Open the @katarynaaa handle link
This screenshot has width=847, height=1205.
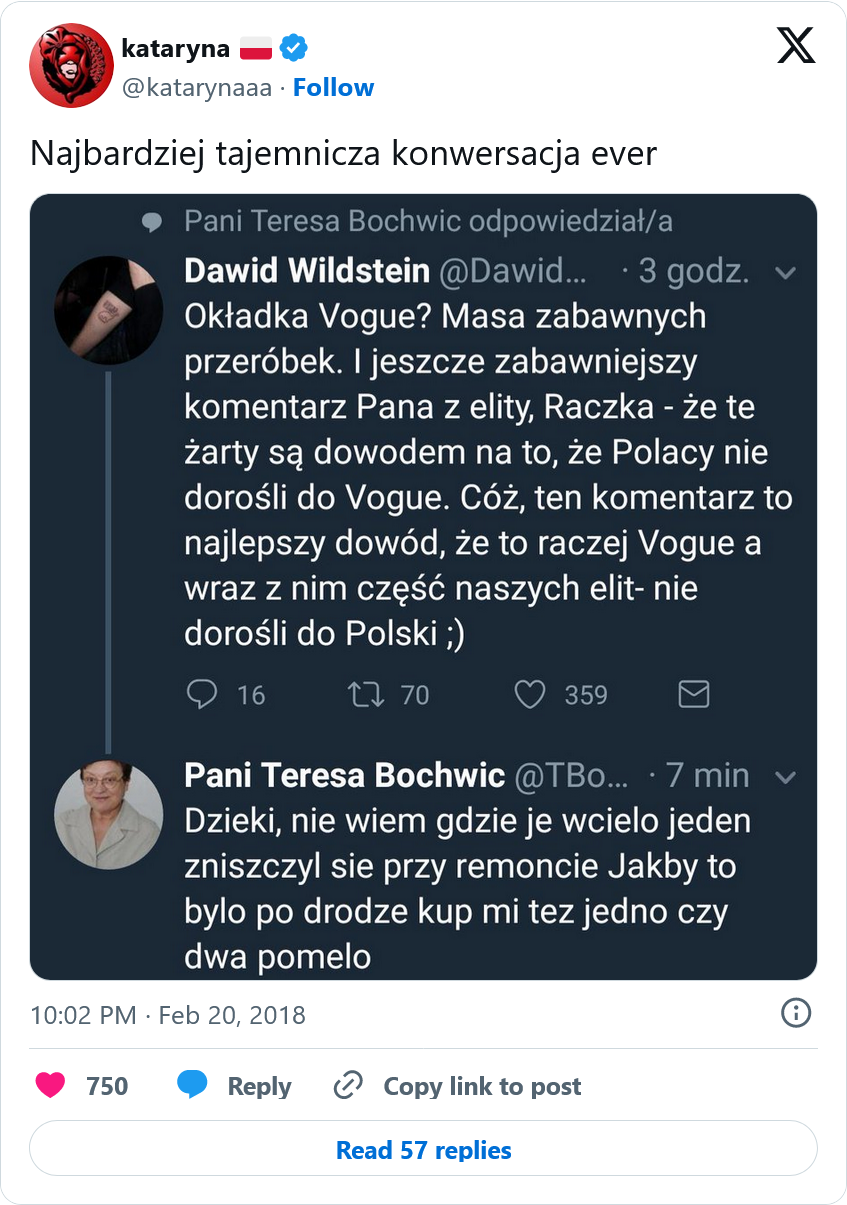(196, 88)
